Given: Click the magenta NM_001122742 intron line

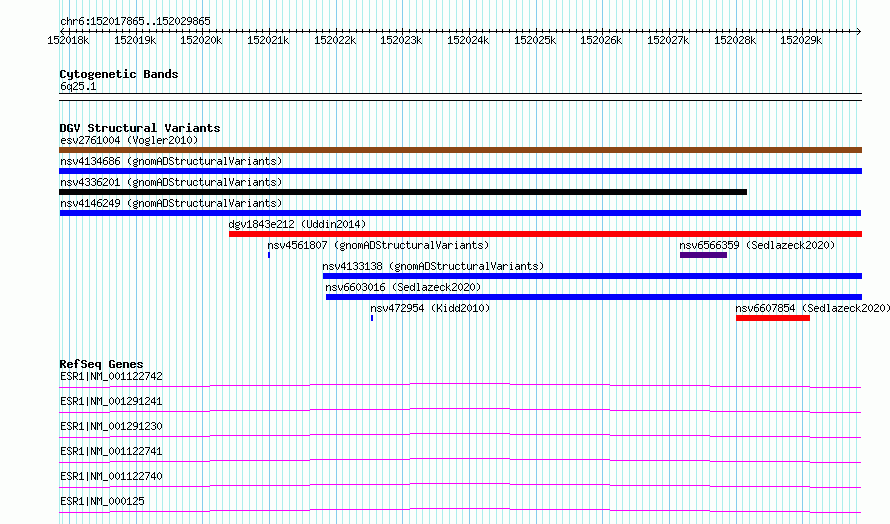Looking at the screenshot, I should (x=460, y=385).
